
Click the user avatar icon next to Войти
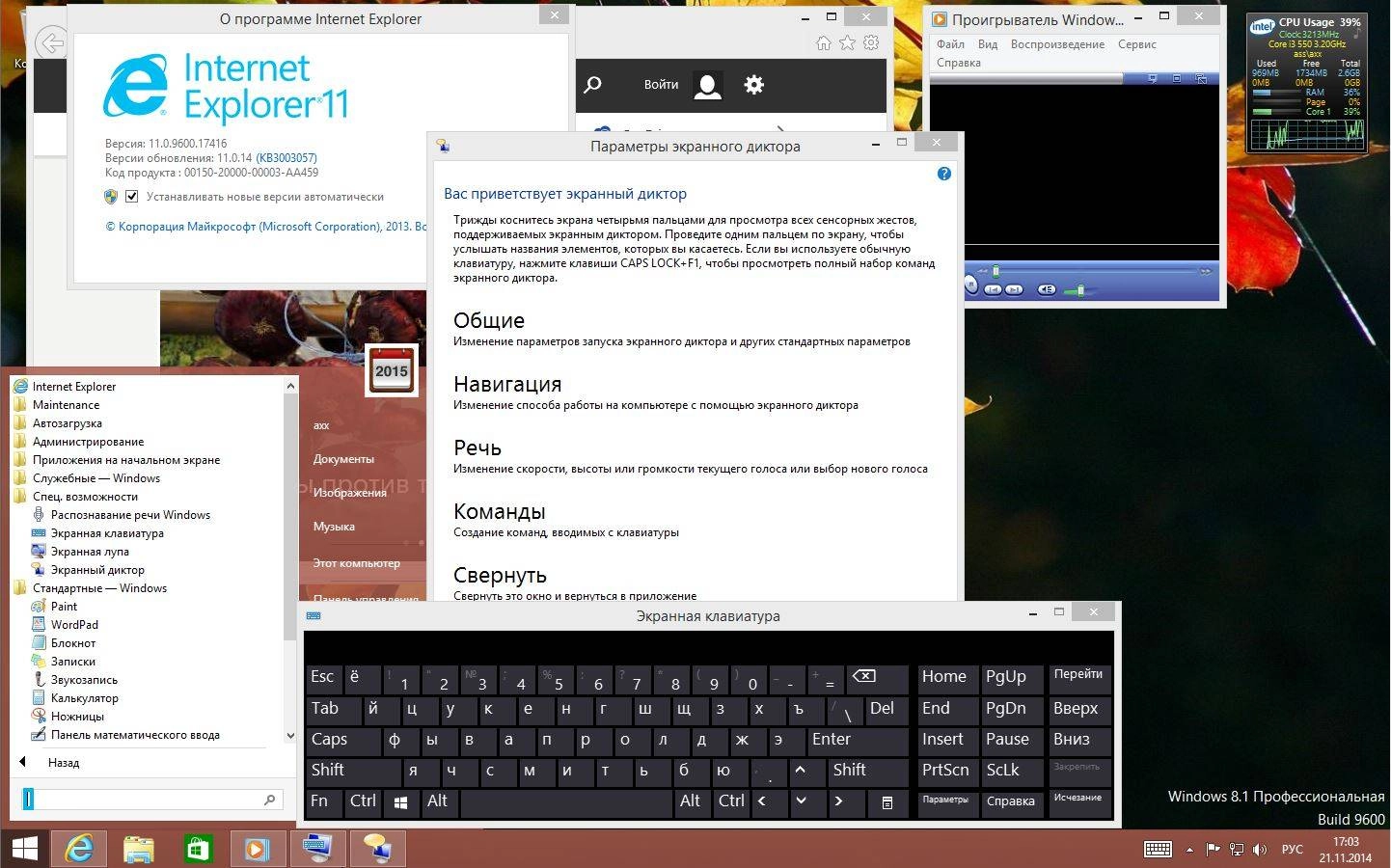[708, 86]
